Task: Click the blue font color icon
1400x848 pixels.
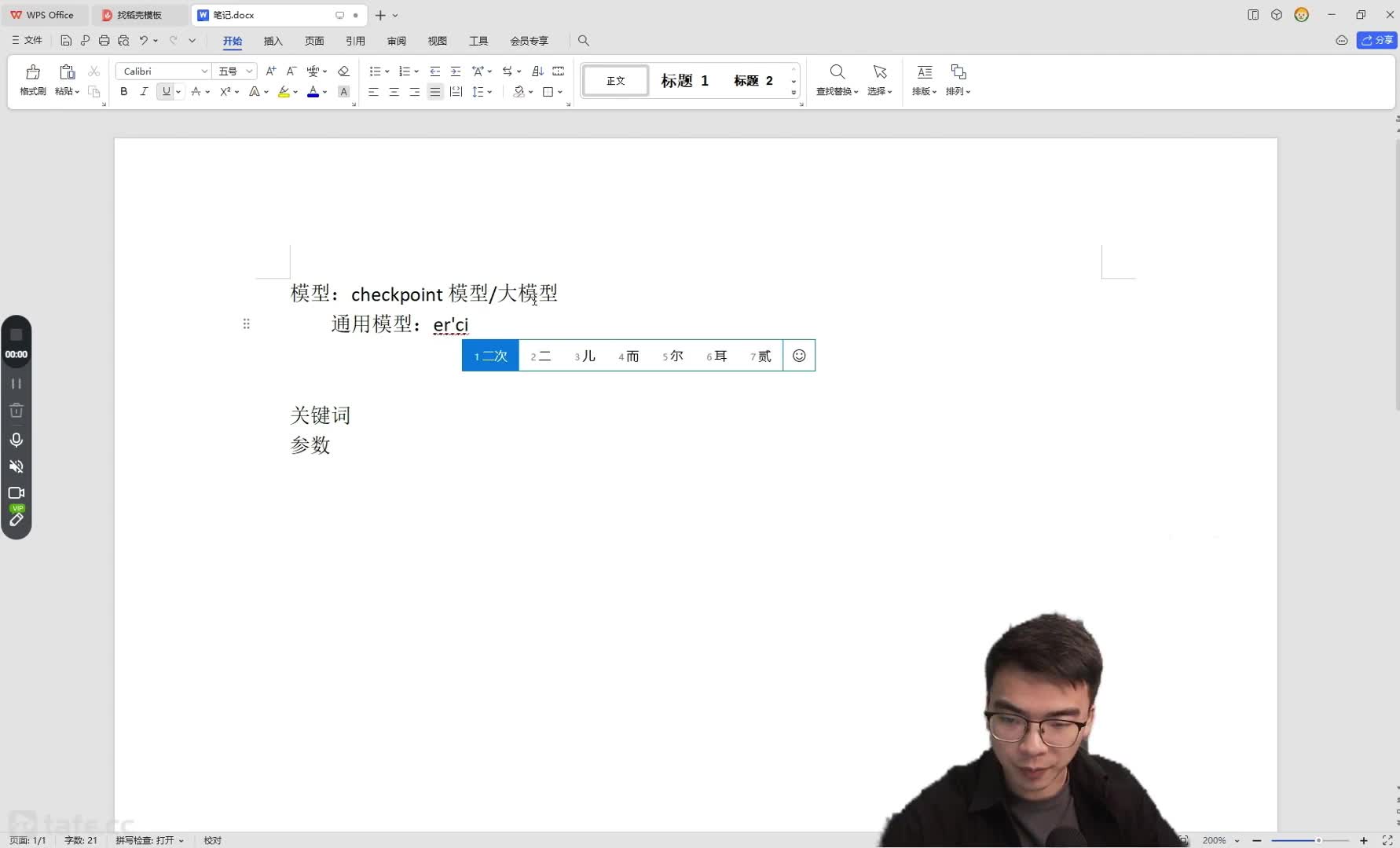Action: coord(313,92)
